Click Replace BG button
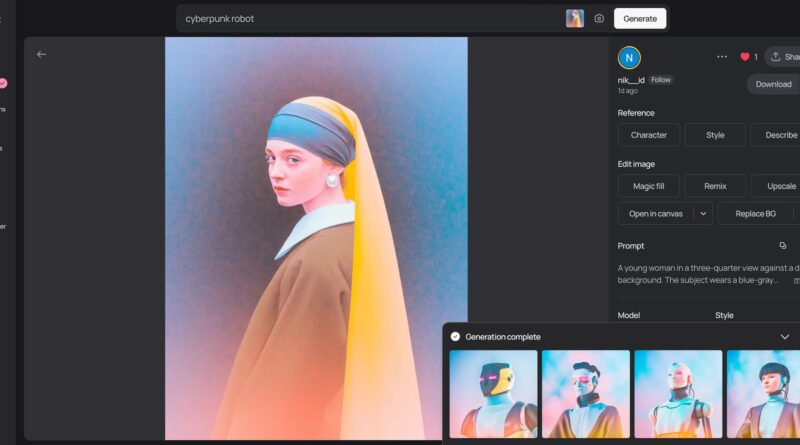 point(756,214)
